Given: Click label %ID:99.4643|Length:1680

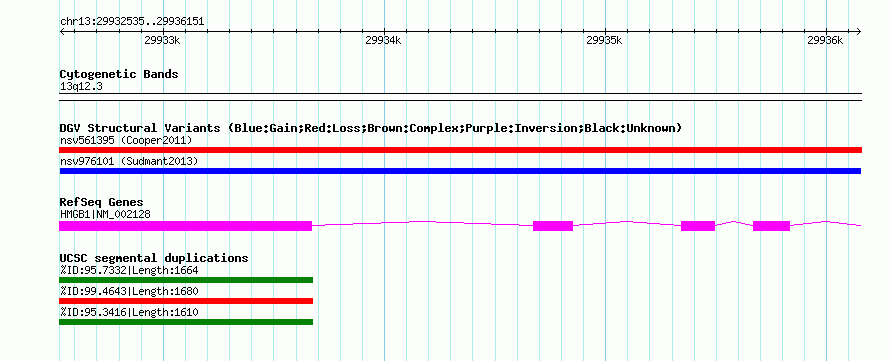Looking at the screenshot, I should pos(129,291).
